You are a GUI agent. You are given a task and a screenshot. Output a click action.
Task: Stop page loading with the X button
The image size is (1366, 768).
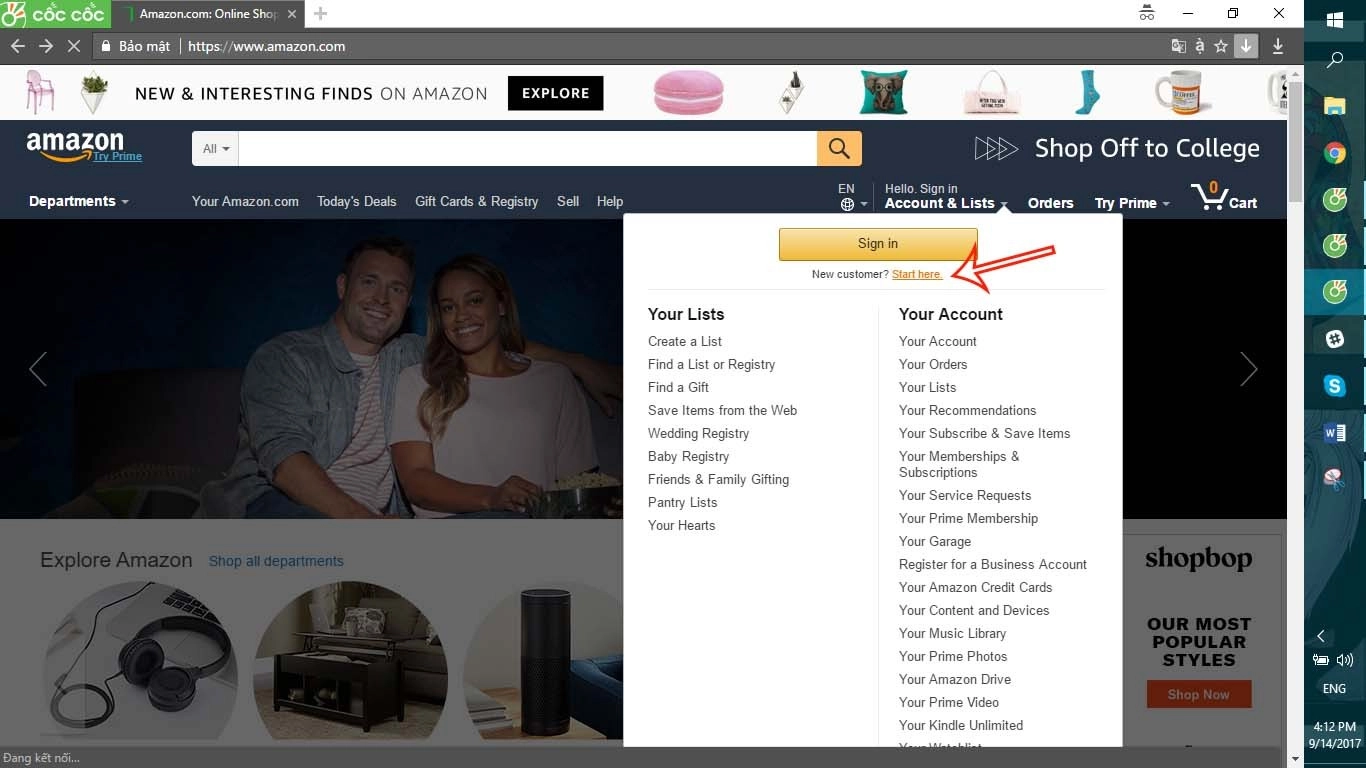(75, 46)
